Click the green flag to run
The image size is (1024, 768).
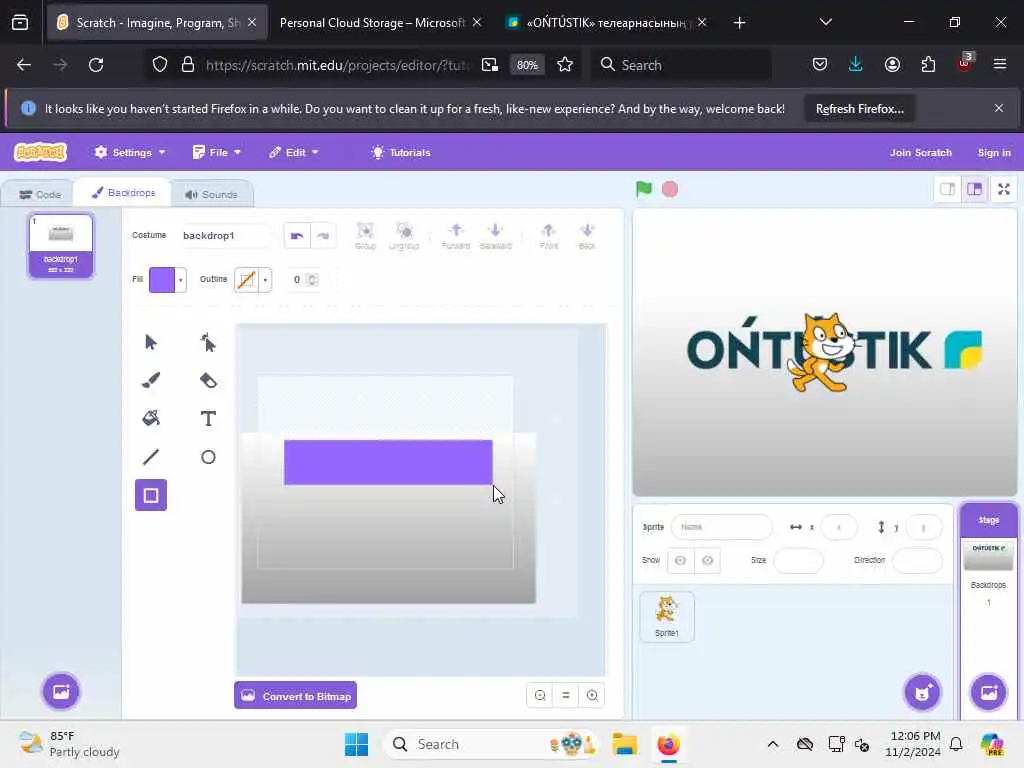coord(644,189)
